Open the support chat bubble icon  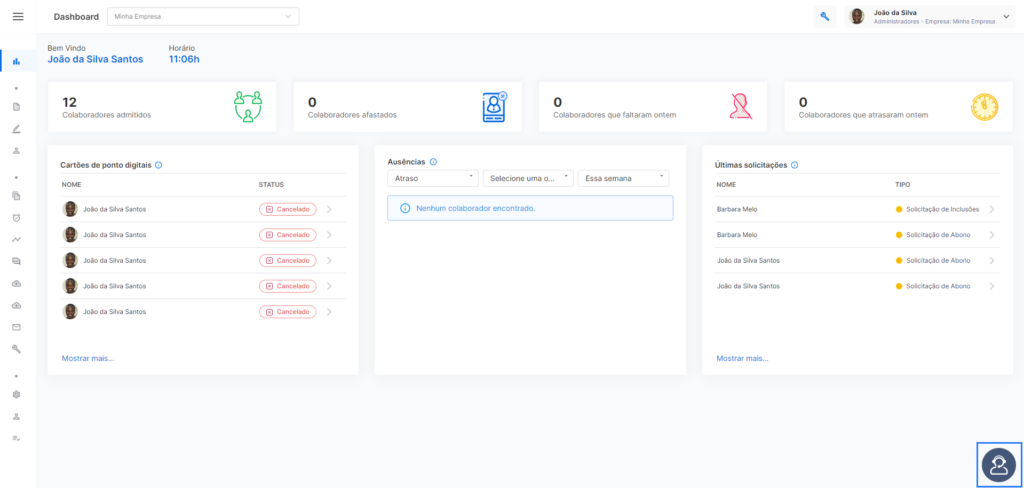[999, 465]
